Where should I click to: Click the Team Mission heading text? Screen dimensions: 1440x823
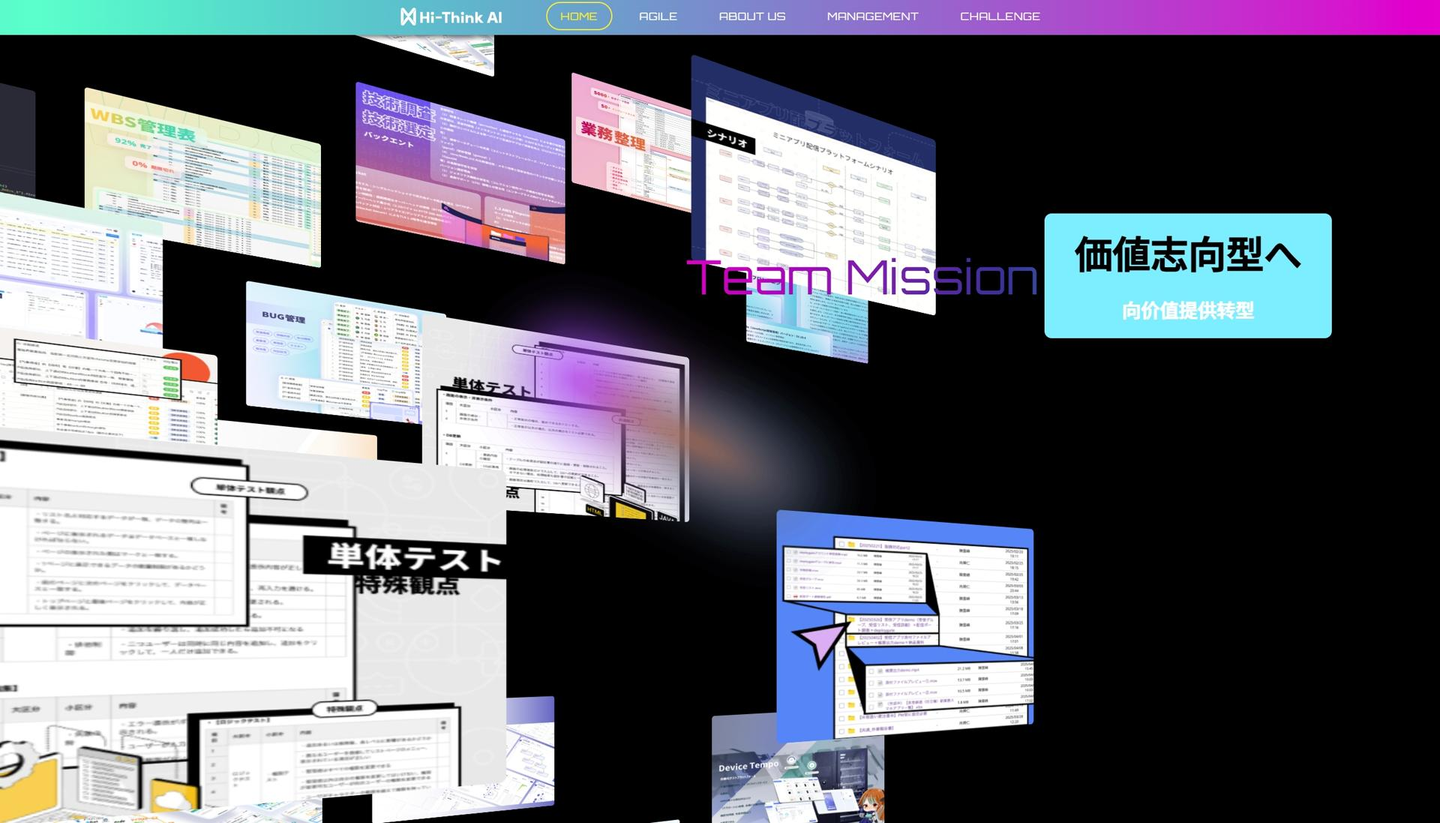862,277
